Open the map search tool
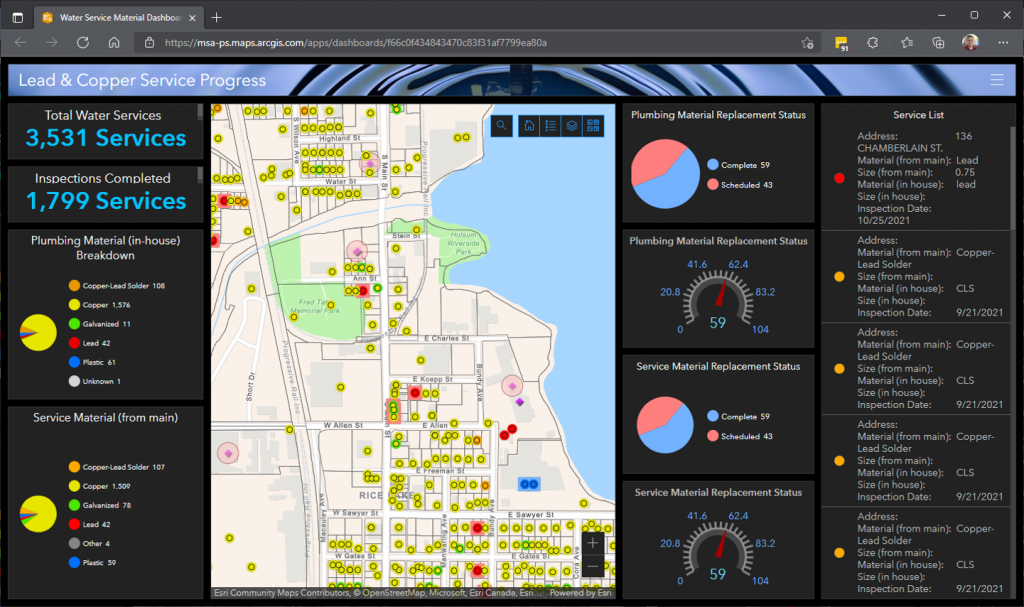1024x607 pixels. click(x=501, y=126)
